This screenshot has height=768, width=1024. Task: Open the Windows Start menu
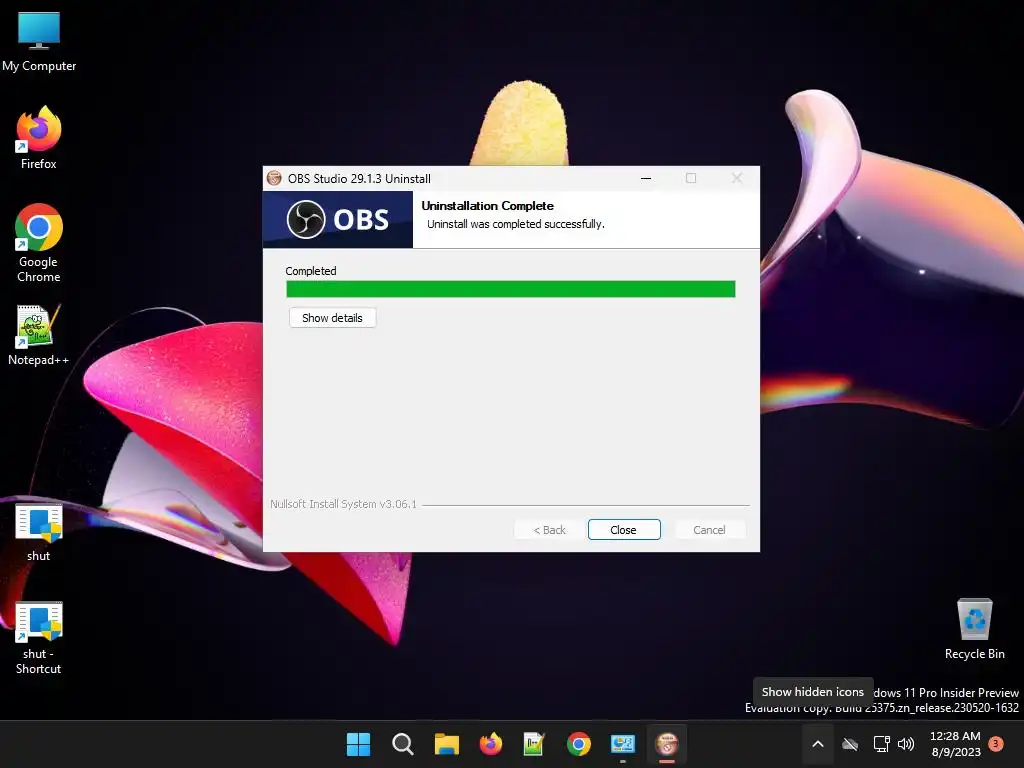click(358, 744)
